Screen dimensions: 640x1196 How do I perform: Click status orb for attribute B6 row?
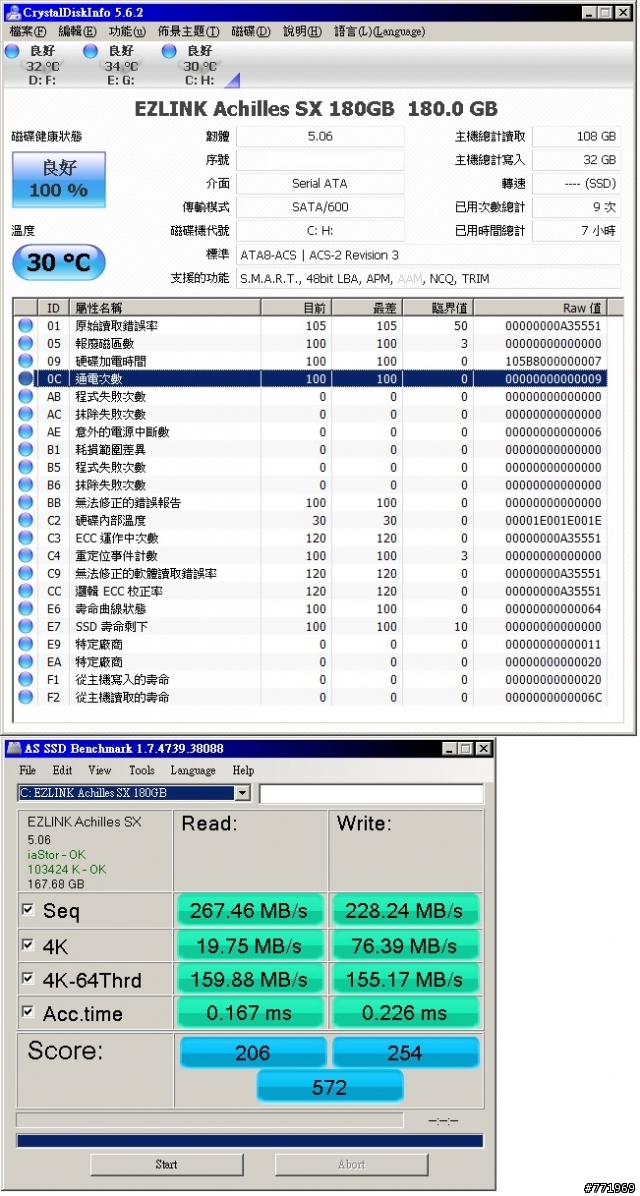tap(26, 485)
